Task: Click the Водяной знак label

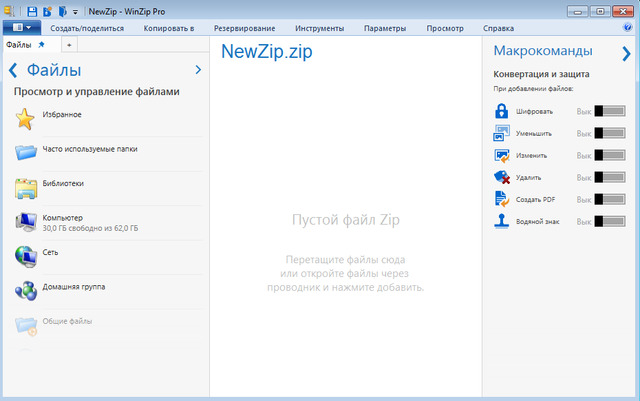Action: click(538, 222)
